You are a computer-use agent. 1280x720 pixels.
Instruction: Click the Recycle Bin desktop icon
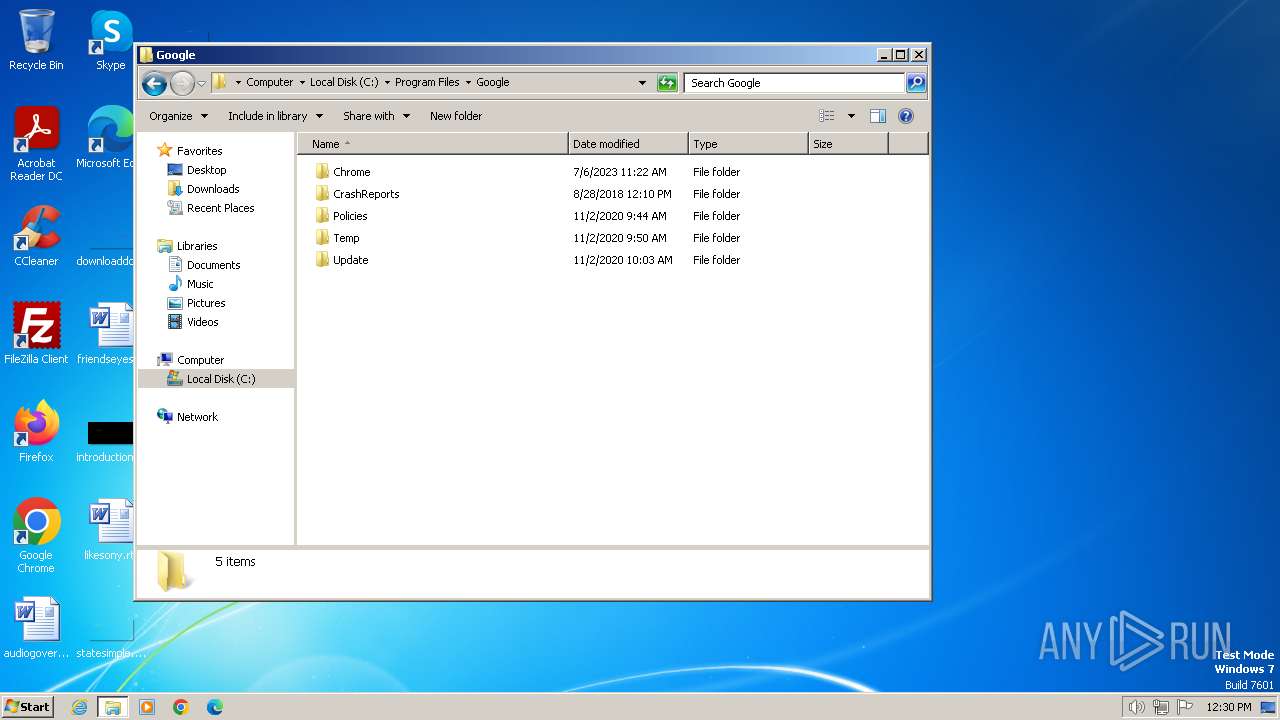(36, 40)
